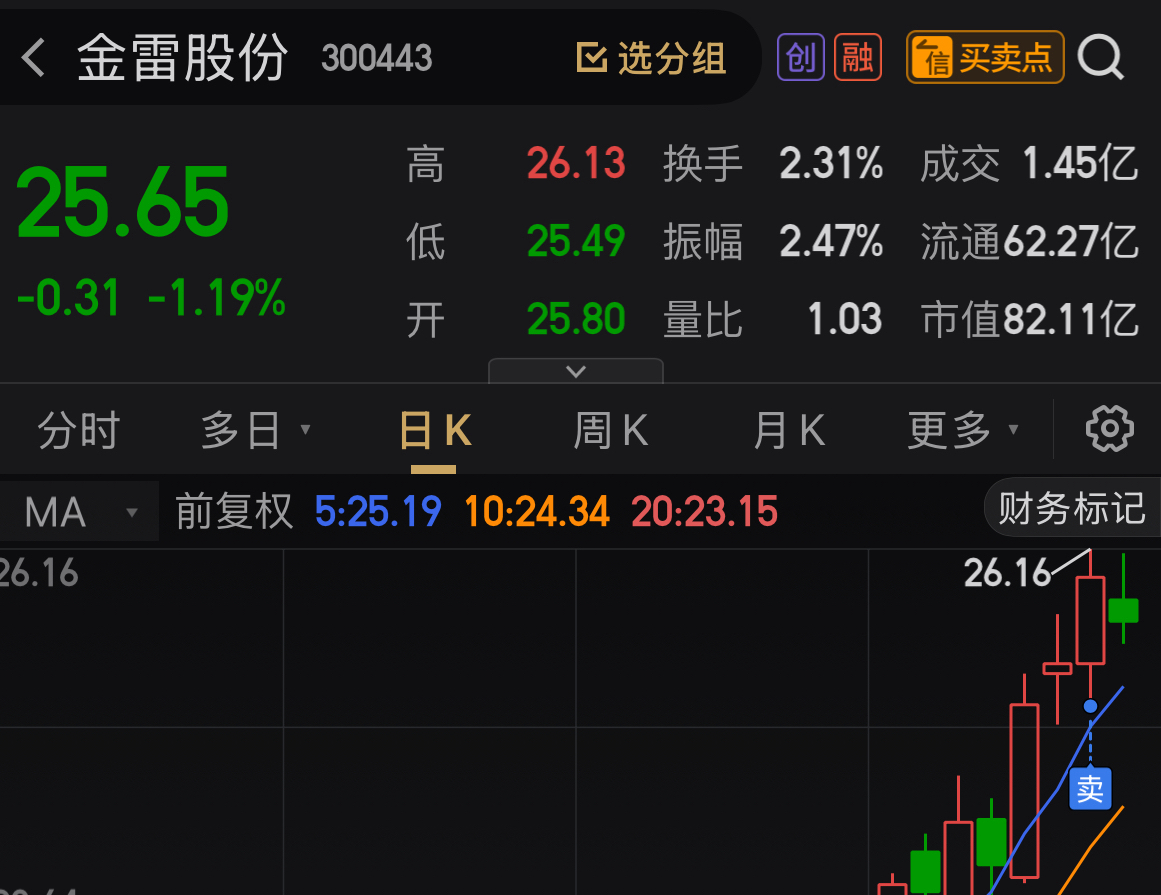Expand the quote details chevron
Screen dimensions: 1161x895
(x=575, y=371)
